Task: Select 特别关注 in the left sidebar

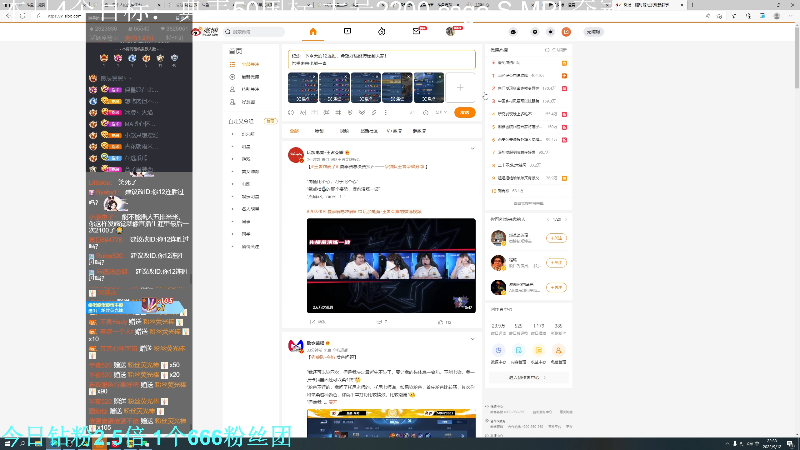Action: pos(250,89)
